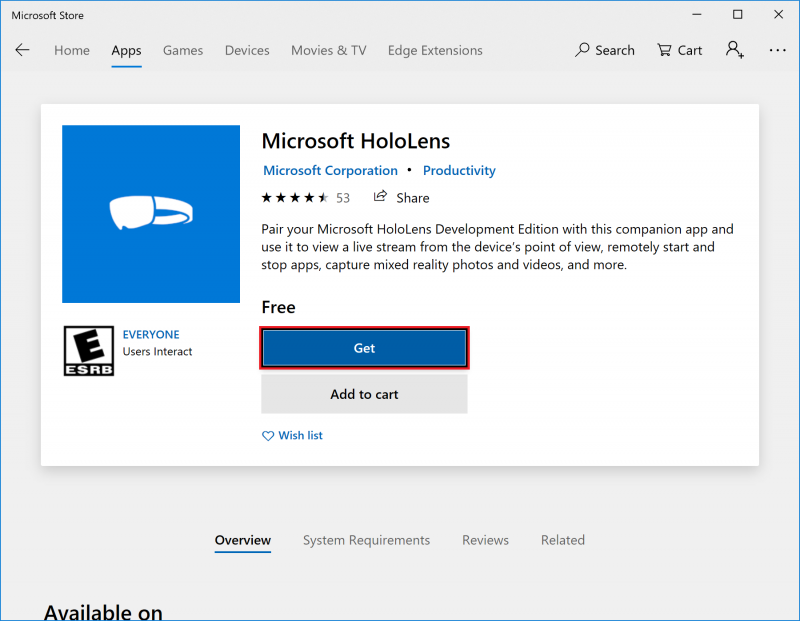The width and height of the screenshot is (800, 621).
Task: Open the Devices tab
Action: click(247, 51)
